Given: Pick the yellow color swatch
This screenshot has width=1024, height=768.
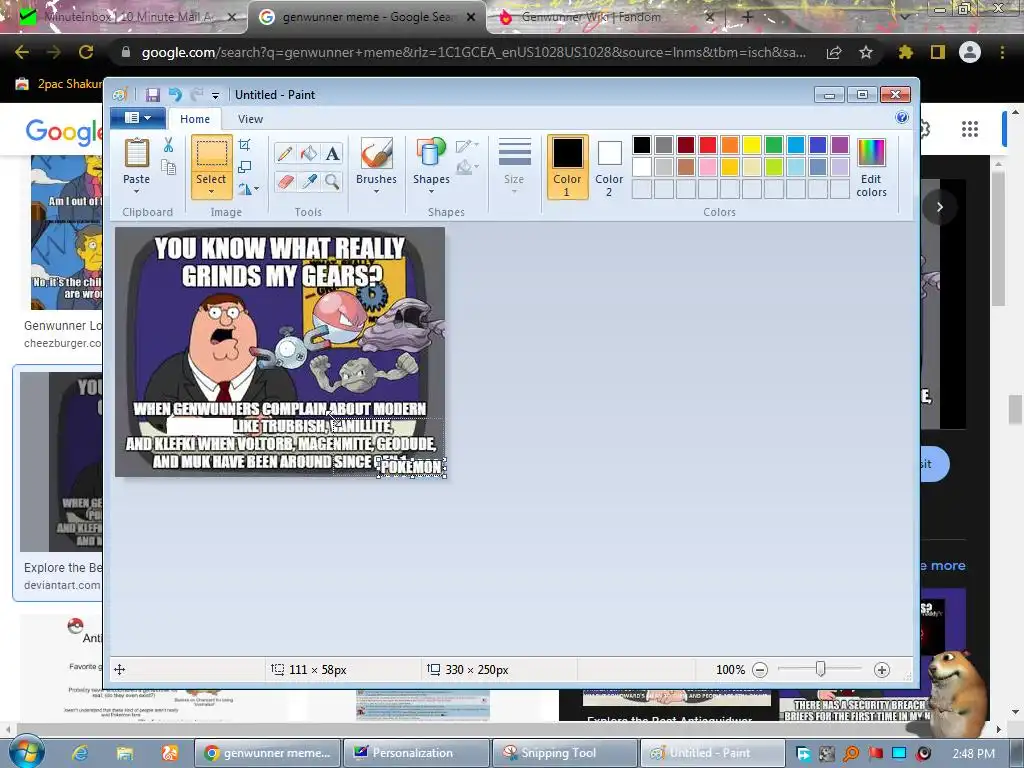Looking at the screenshot, I should (752, 144).
